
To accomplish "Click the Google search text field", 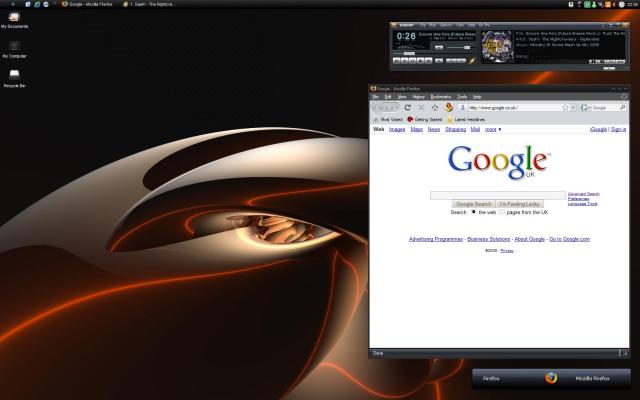I will tap(497, 194).
